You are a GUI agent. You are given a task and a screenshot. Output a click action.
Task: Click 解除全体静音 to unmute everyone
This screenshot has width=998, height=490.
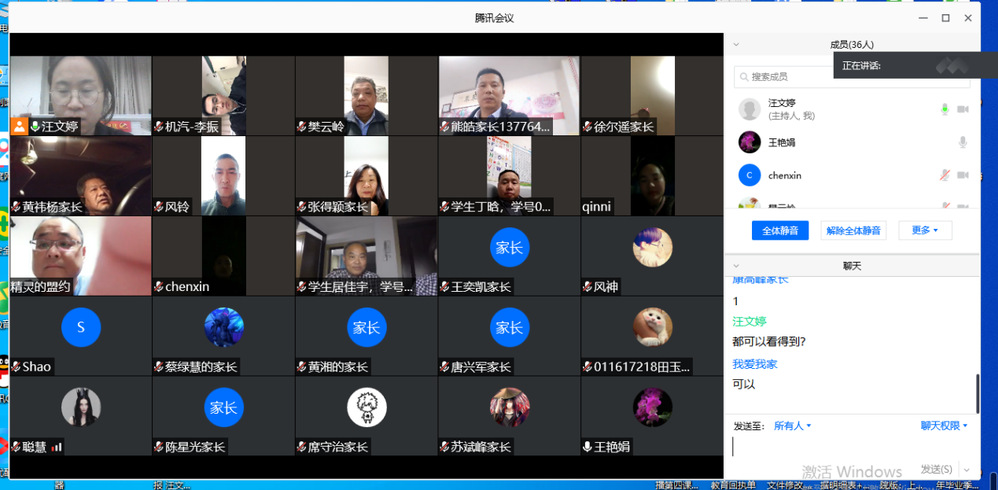pos(854,230)
